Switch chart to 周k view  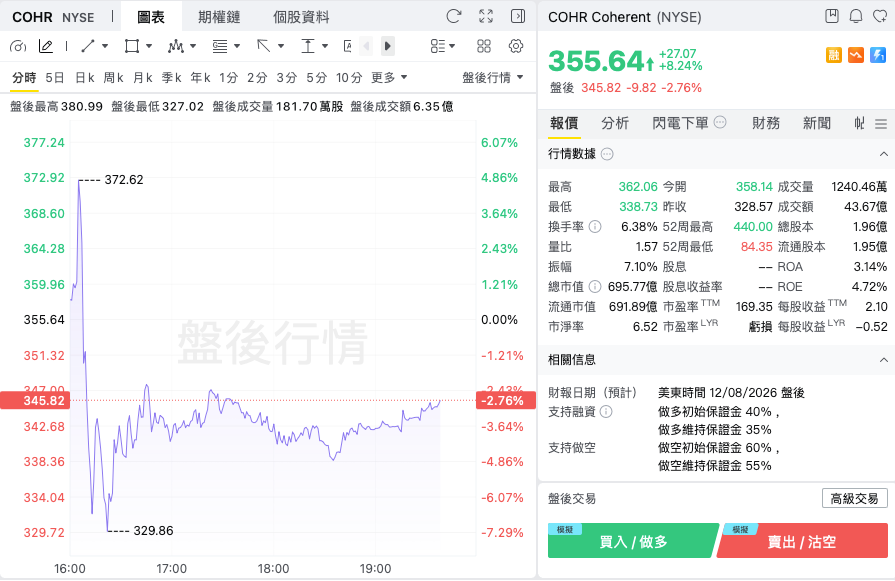click(114, 78)
